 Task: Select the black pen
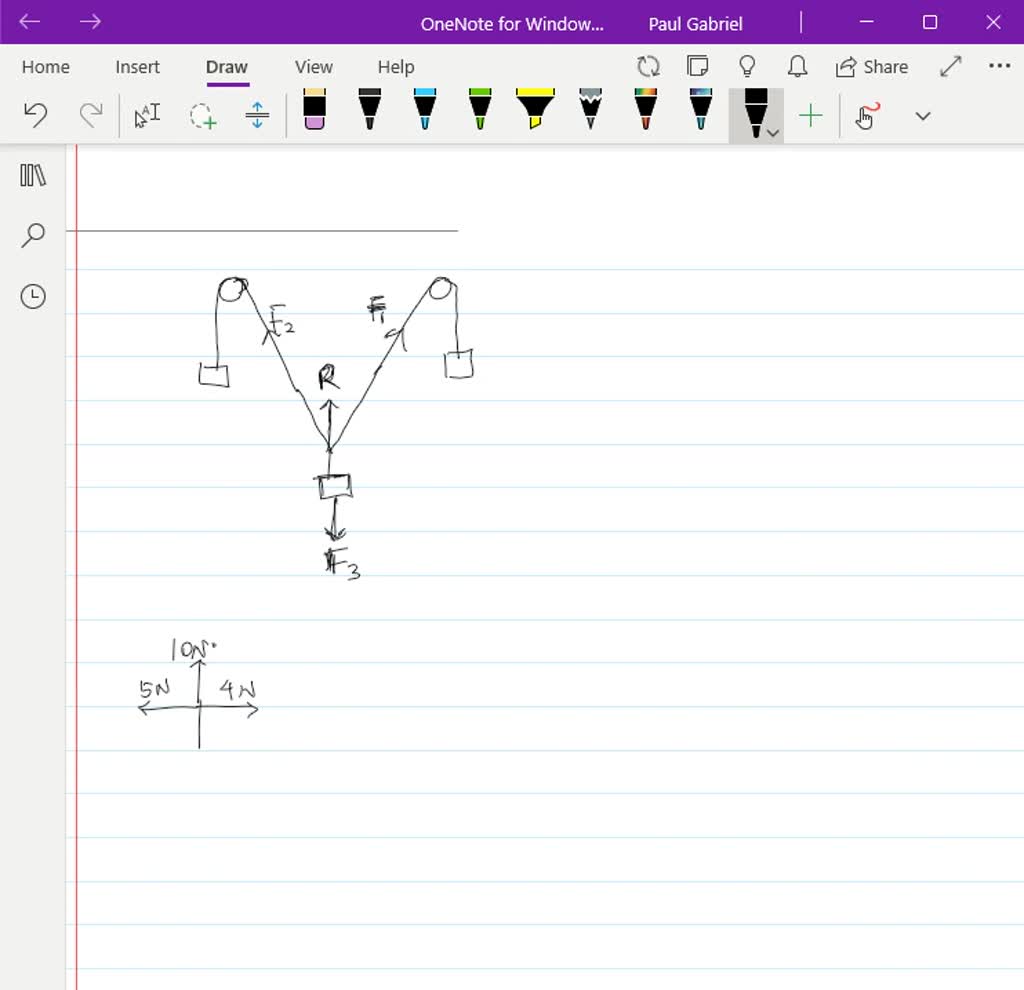[x=369, y=110]
